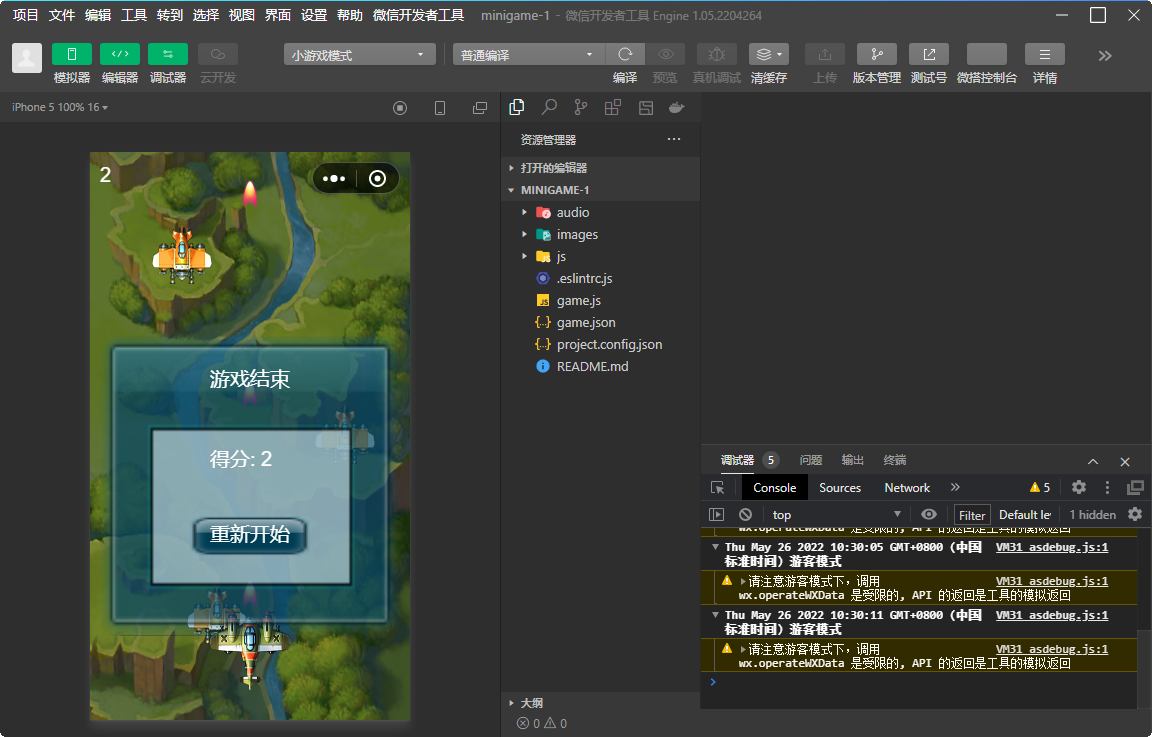1152x737 pixels.
Task: Open the 编辑 menu
Action: [98, 15]
